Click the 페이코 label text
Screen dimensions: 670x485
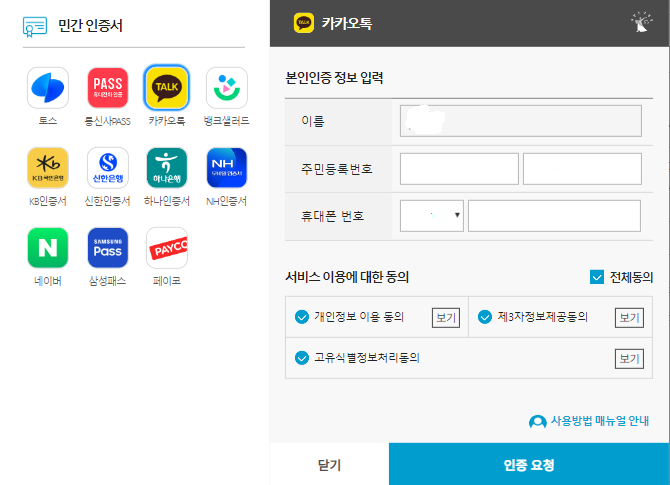(167, 281)
